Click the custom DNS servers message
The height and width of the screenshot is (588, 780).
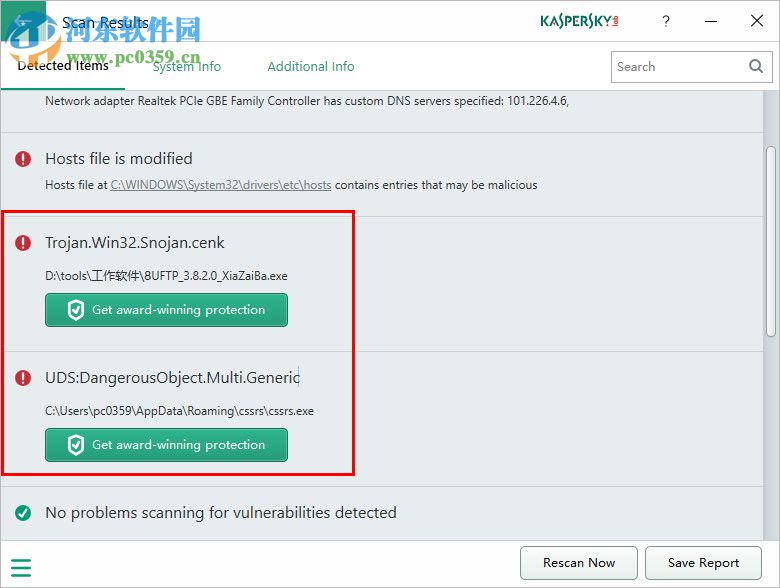coord(307,101)
